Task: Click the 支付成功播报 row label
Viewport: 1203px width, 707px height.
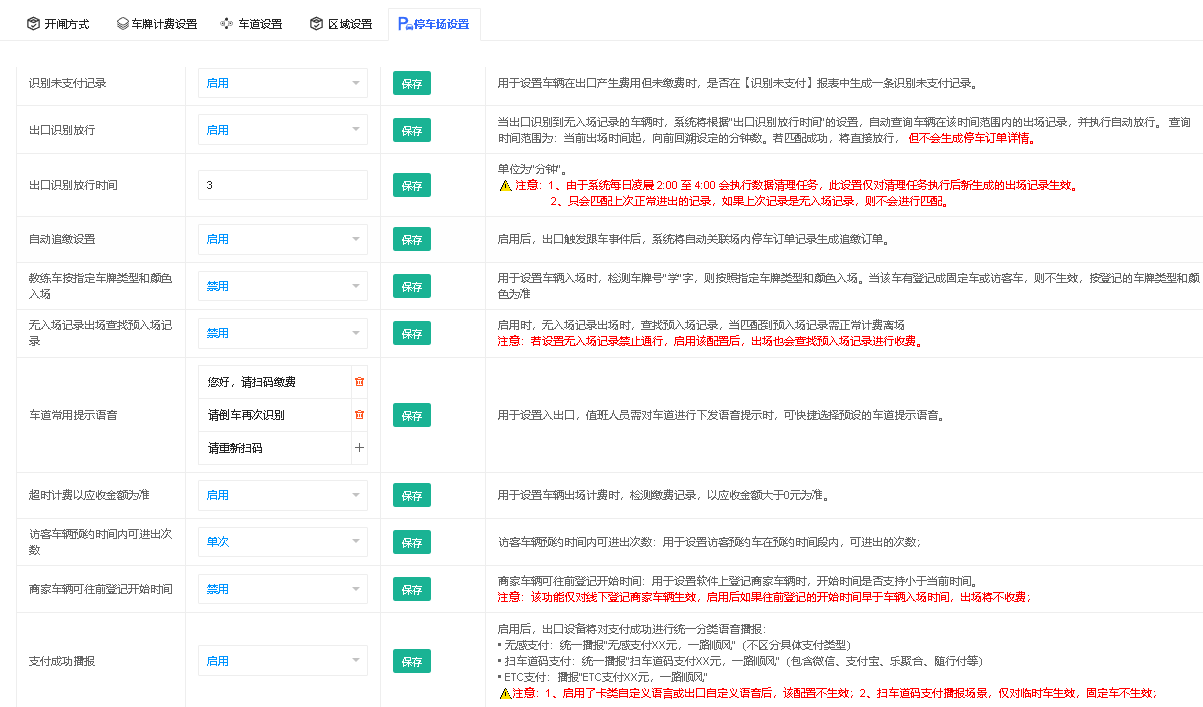Action: [62, 661]
